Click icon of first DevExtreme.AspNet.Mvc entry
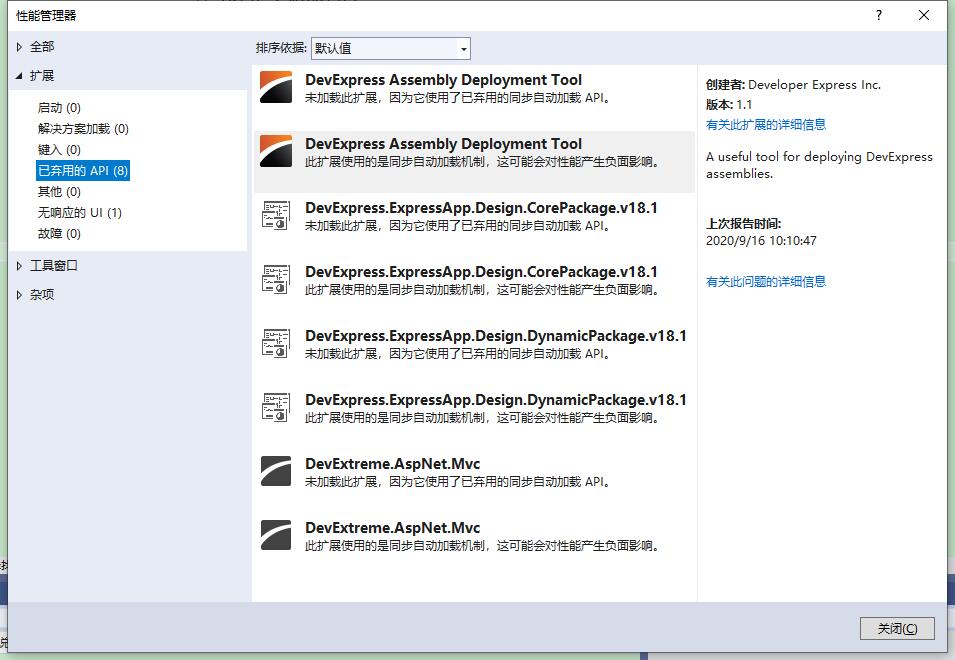Viewport: 955px width, 660px height. tap(275, 471)
